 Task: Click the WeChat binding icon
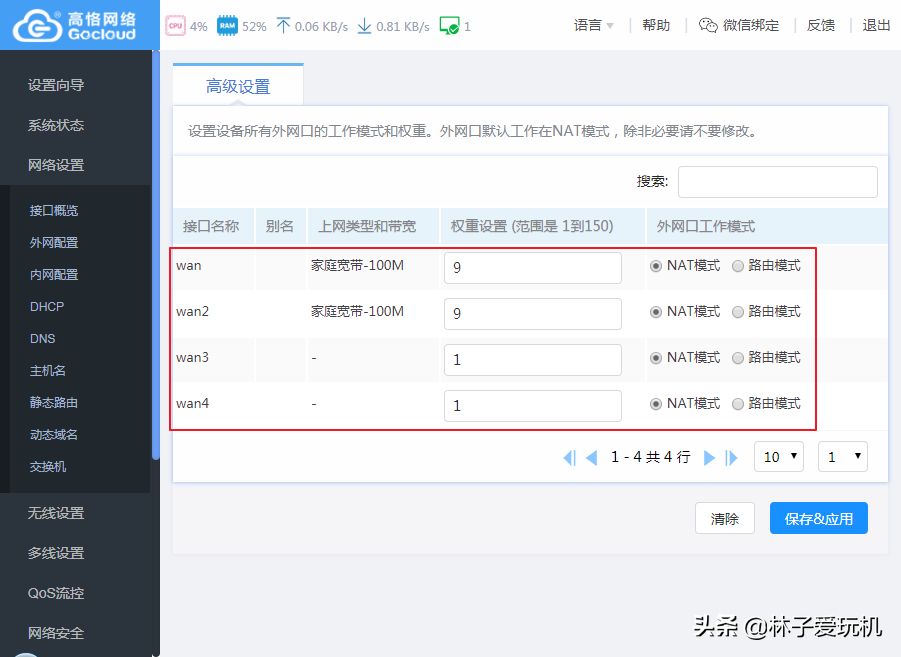(x=708, y=25)
